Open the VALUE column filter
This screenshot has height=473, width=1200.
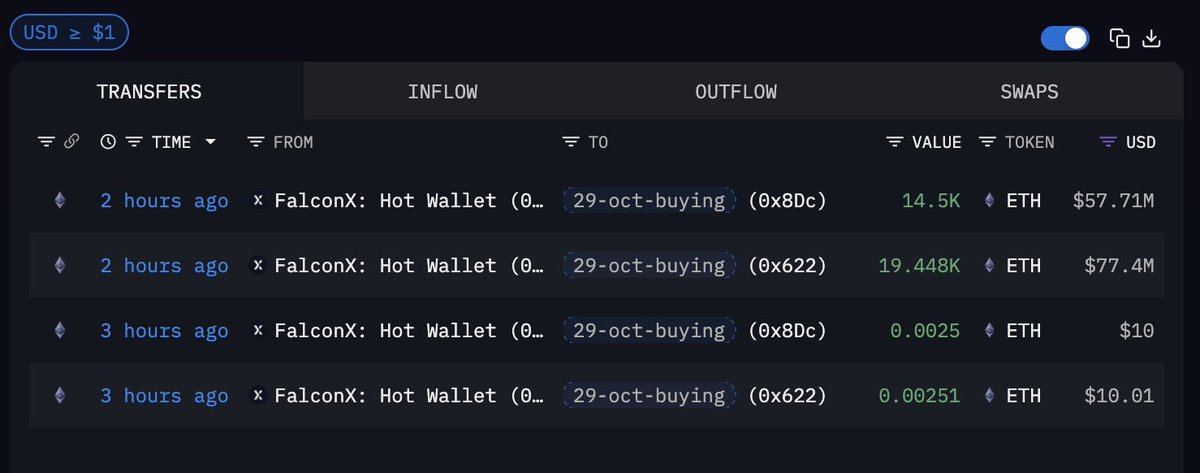[x=895, y=142]
